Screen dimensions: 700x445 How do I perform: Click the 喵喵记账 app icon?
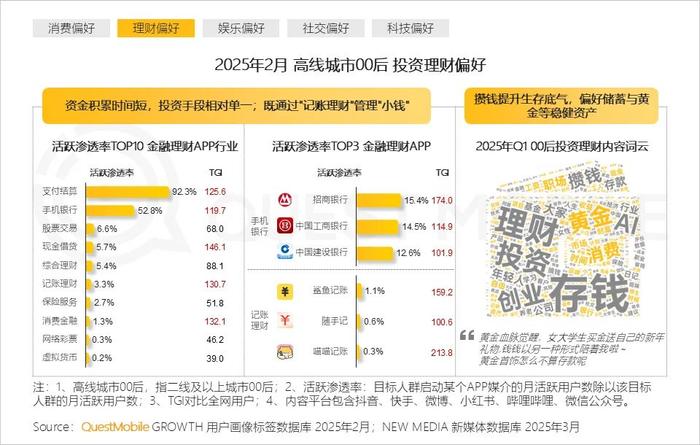285,352
